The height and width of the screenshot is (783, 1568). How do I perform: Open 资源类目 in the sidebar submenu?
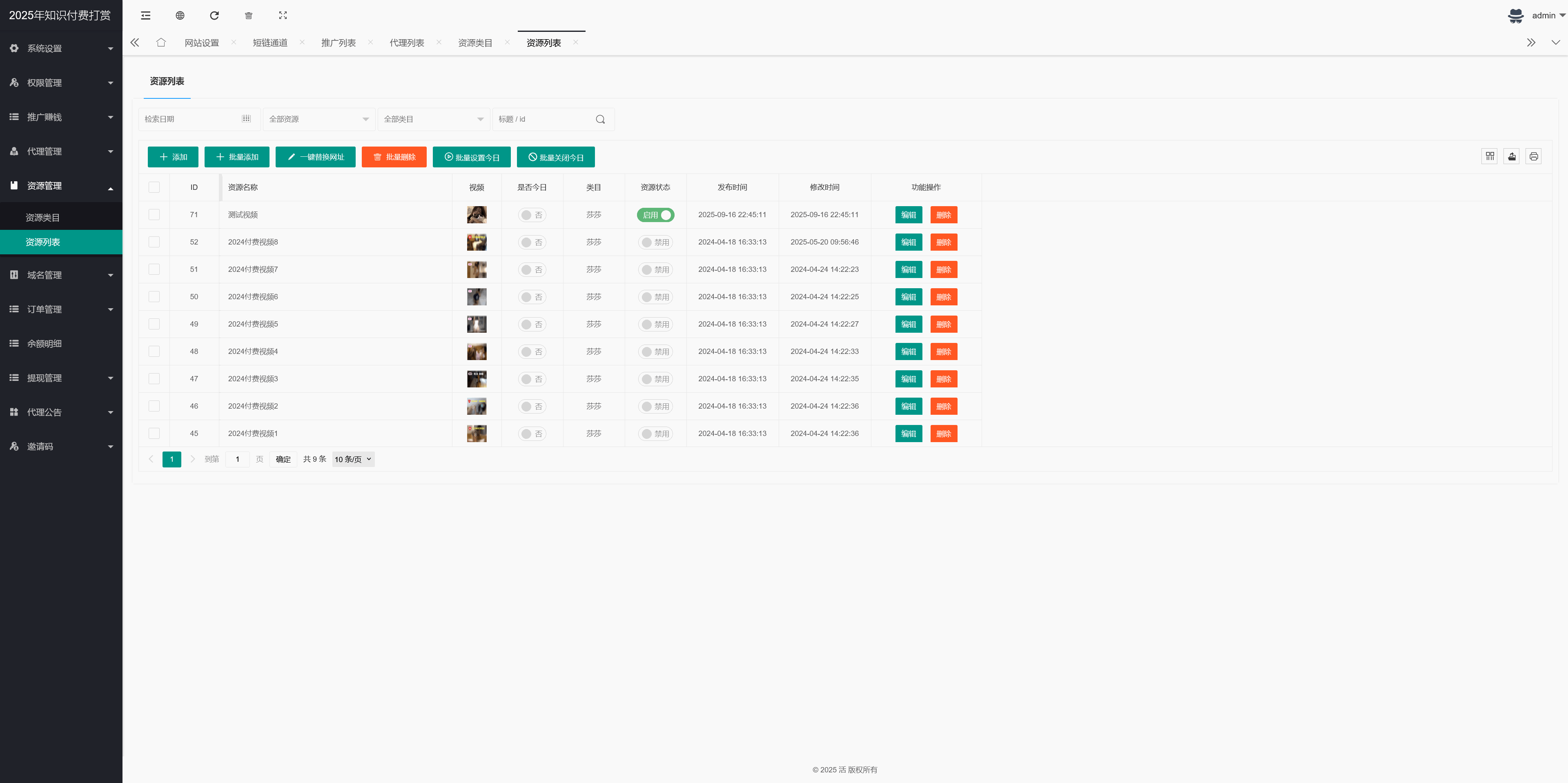[x=42, y=217]
